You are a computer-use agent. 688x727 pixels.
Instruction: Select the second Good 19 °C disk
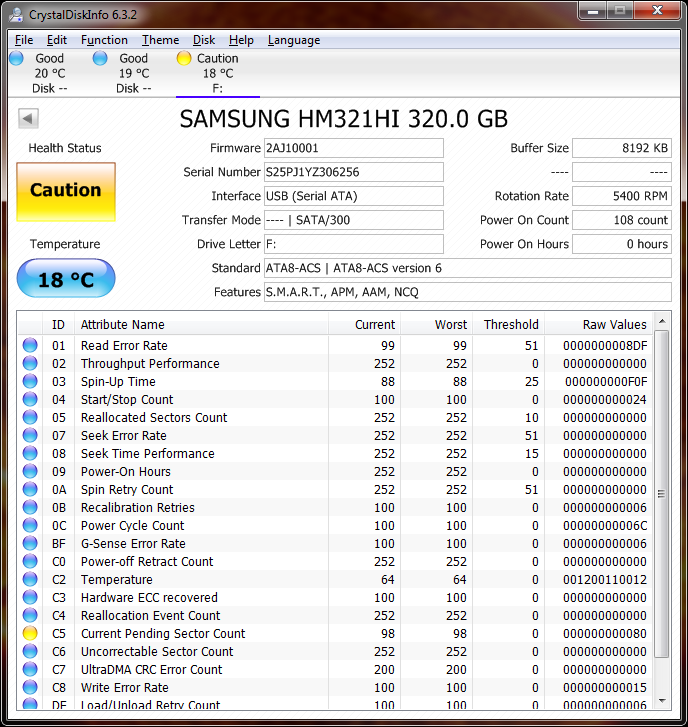click(x=134, y=73)
